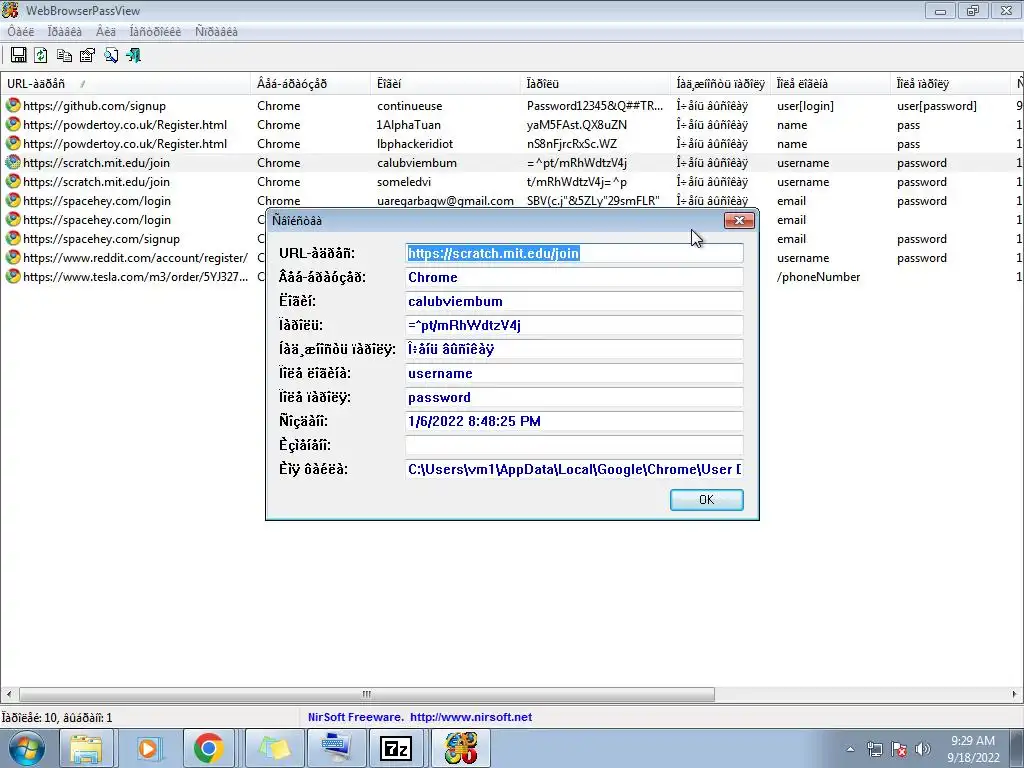Click login cell 'lbphackeridiot'
This screenshot has width=1024, height=768.
[415, 144]
